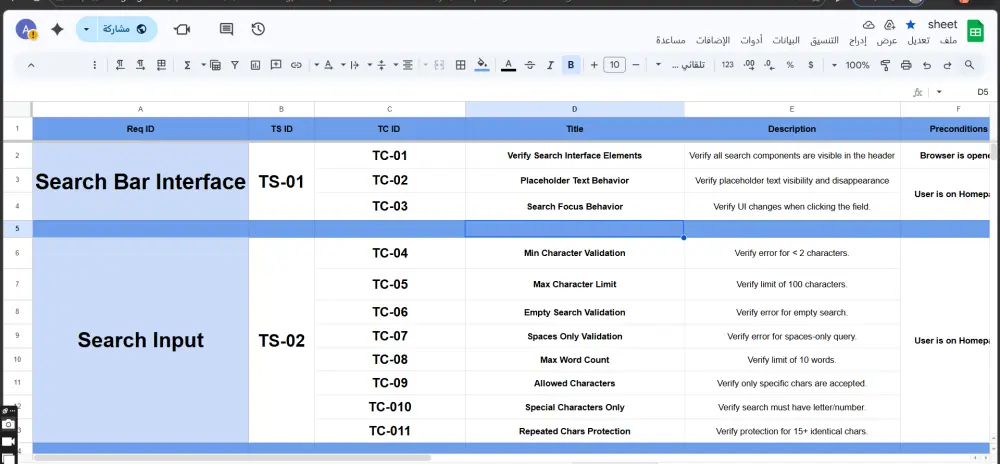Toggle italic formatting

(550, 65)
